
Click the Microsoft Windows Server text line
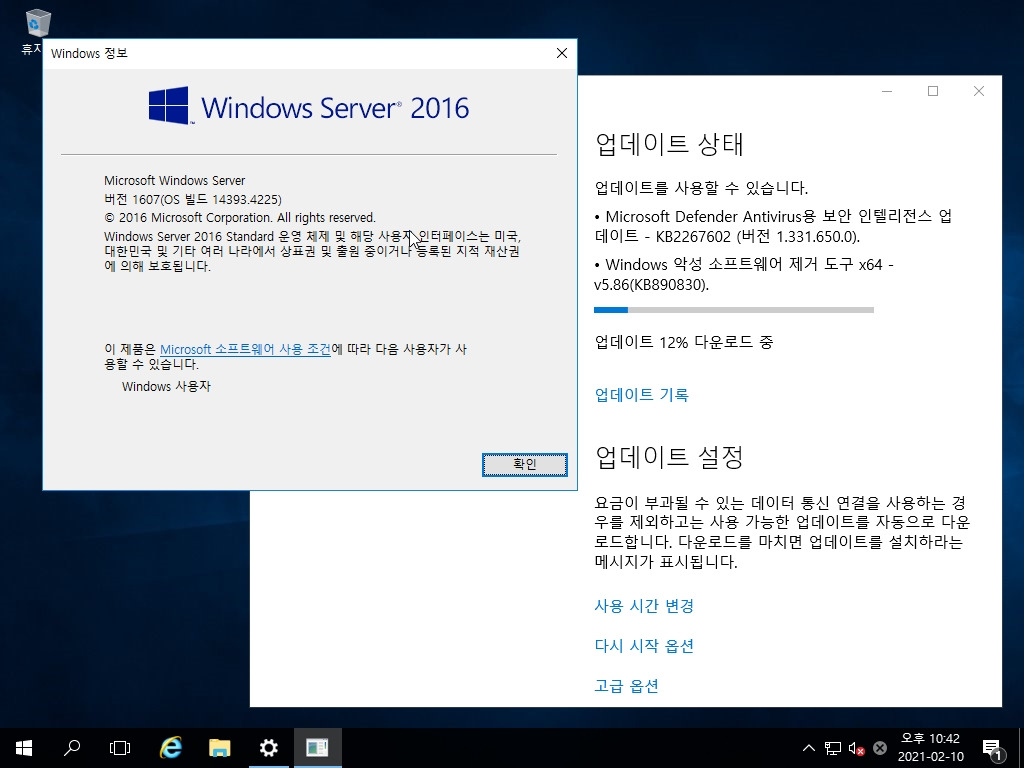174,180
